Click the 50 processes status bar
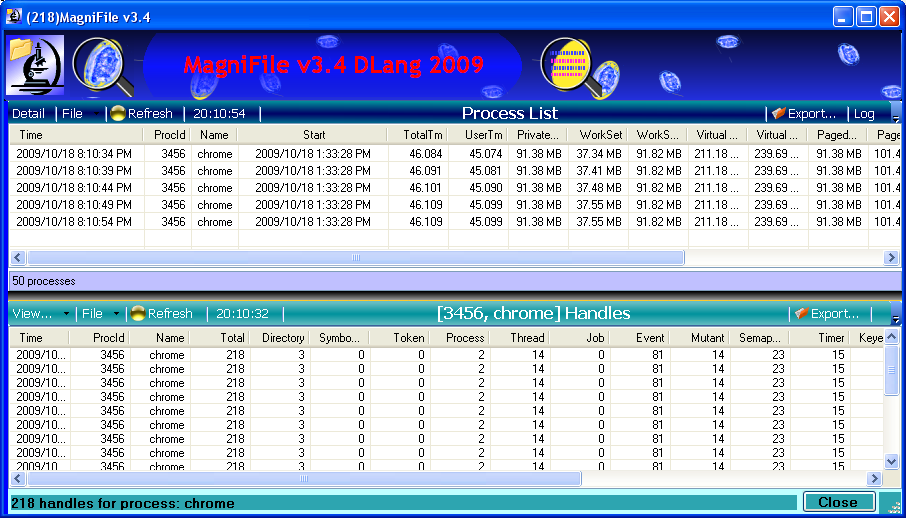 tap(453, 282)
